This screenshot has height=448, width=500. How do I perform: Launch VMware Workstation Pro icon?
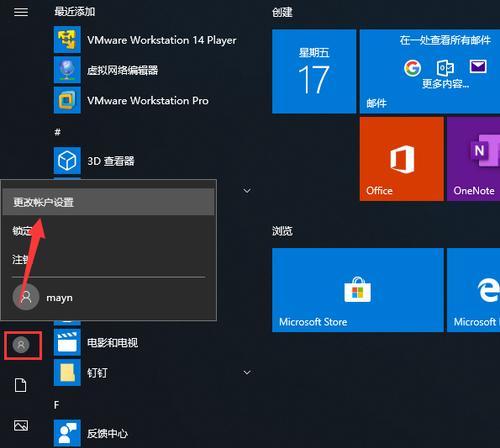coord(67,100)
